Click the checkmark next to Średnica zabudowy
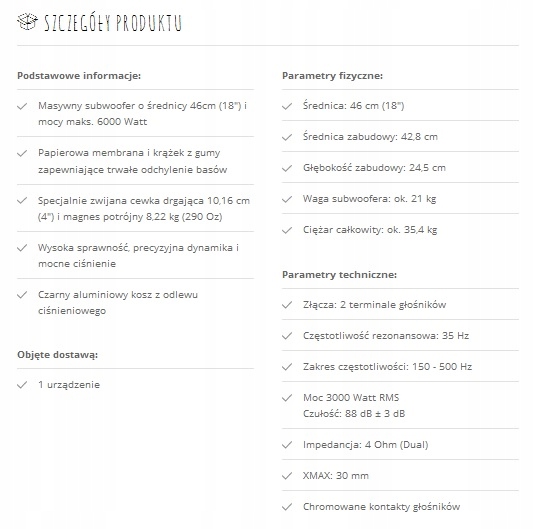This screenshot has width=534, height=529. tap(287, 137)
